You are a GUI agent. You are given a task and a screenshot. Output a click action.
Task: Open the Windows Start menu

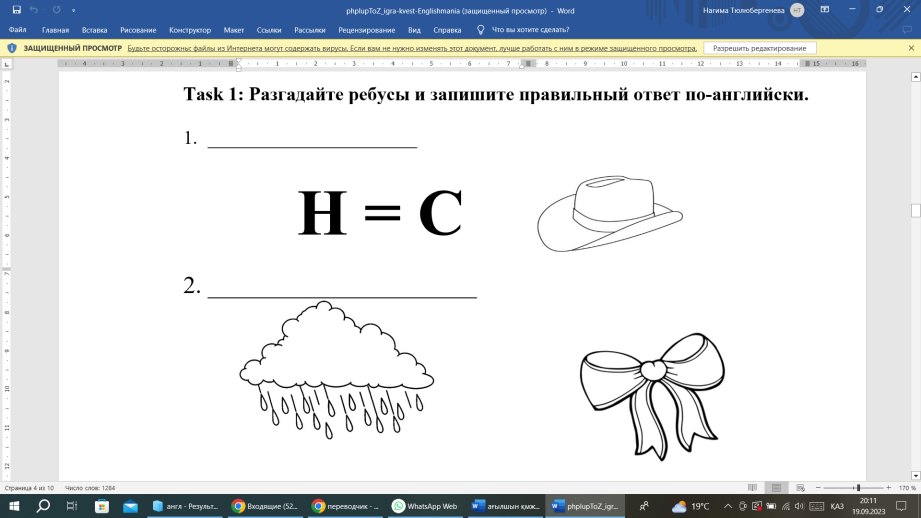(14, 506)
